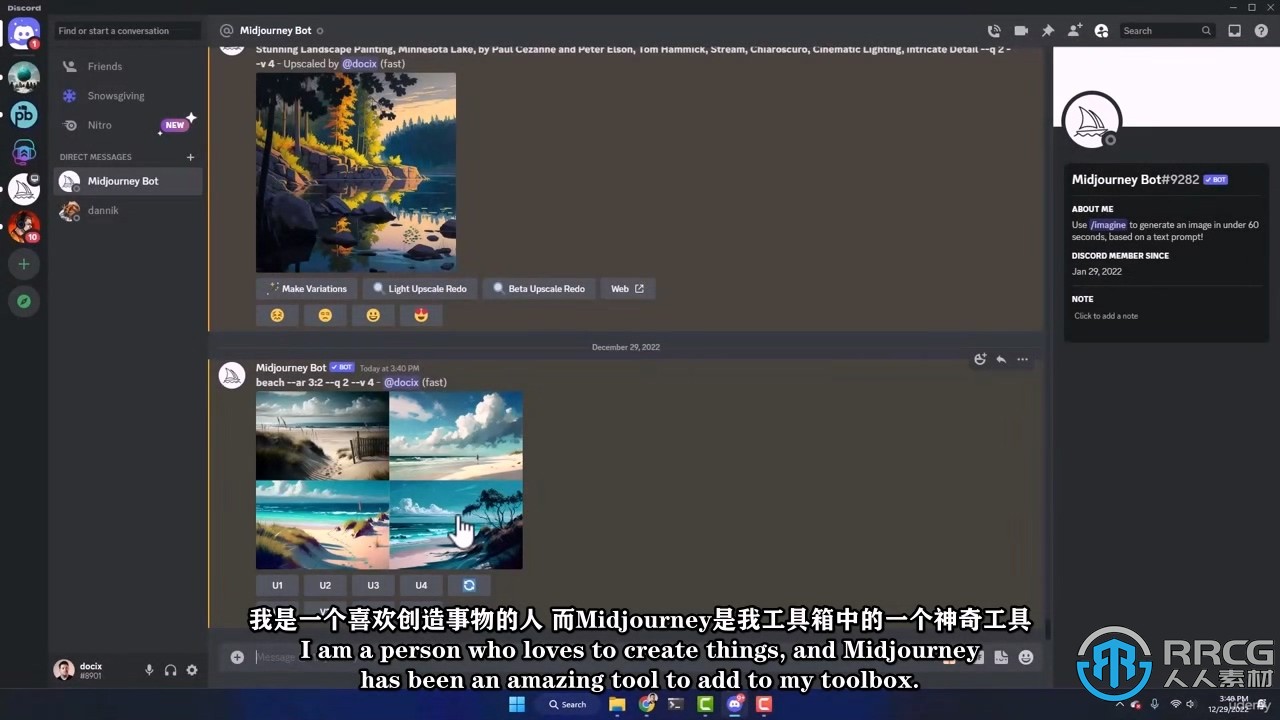Open the beach image grid
This screenshot has width=1280, height=720.
click(x=389, y=480)
